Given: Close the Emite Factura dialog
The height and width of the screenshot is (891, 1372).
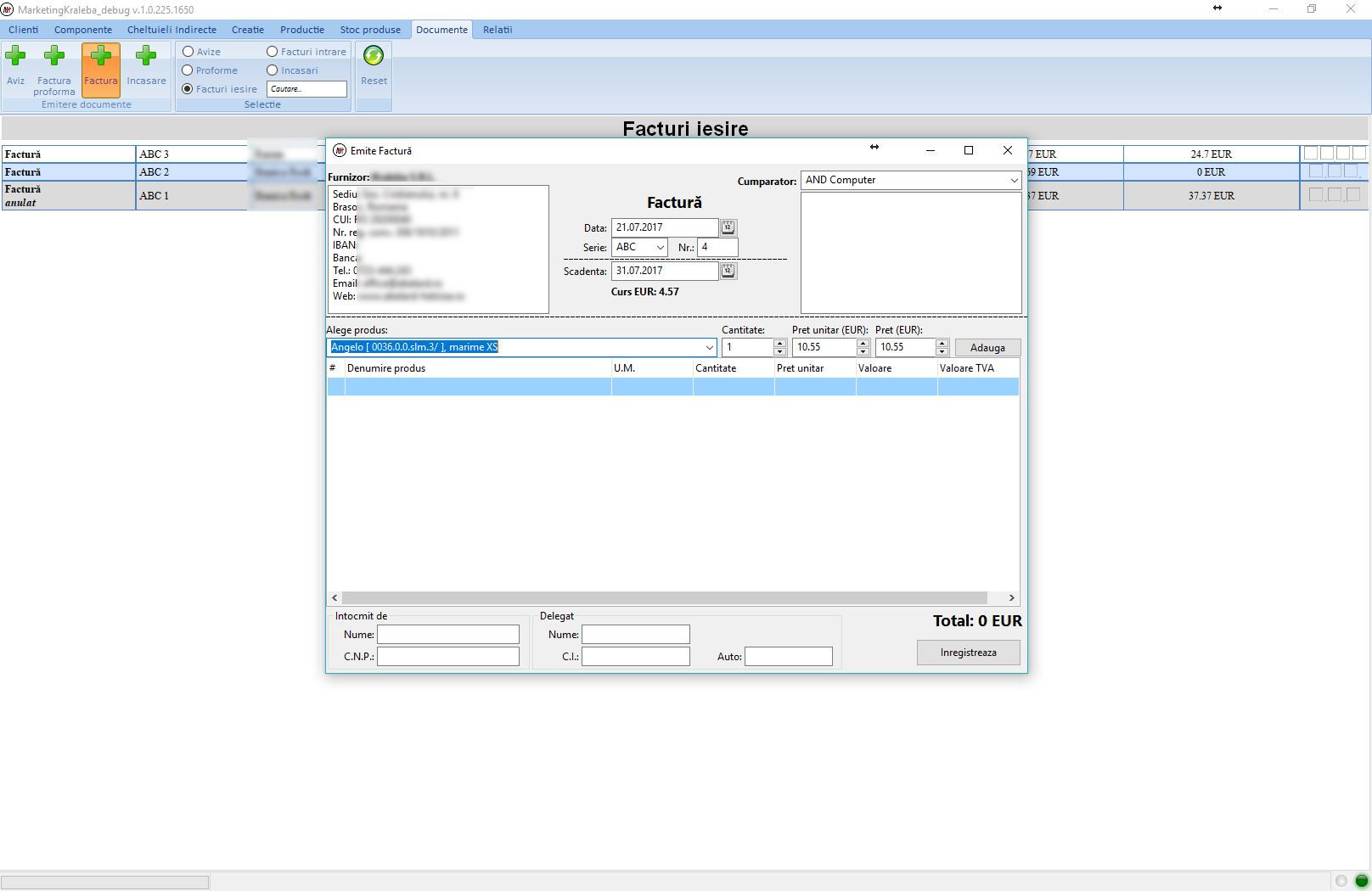Looking at the screenshot, I should [x=1008, y=150].
